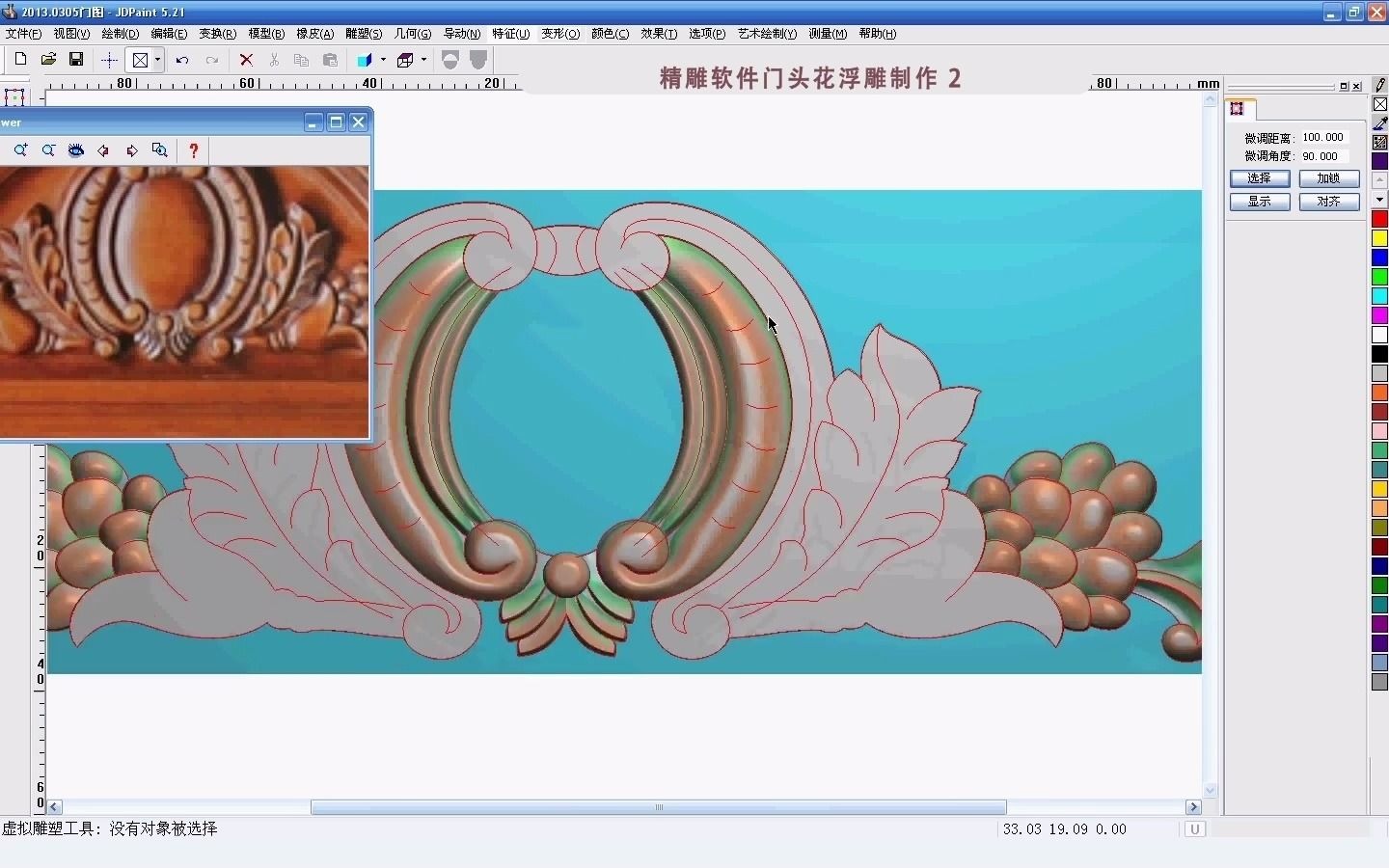
Task: Click the eye view icon in viewer toolbar
Action: click(76, 150)
